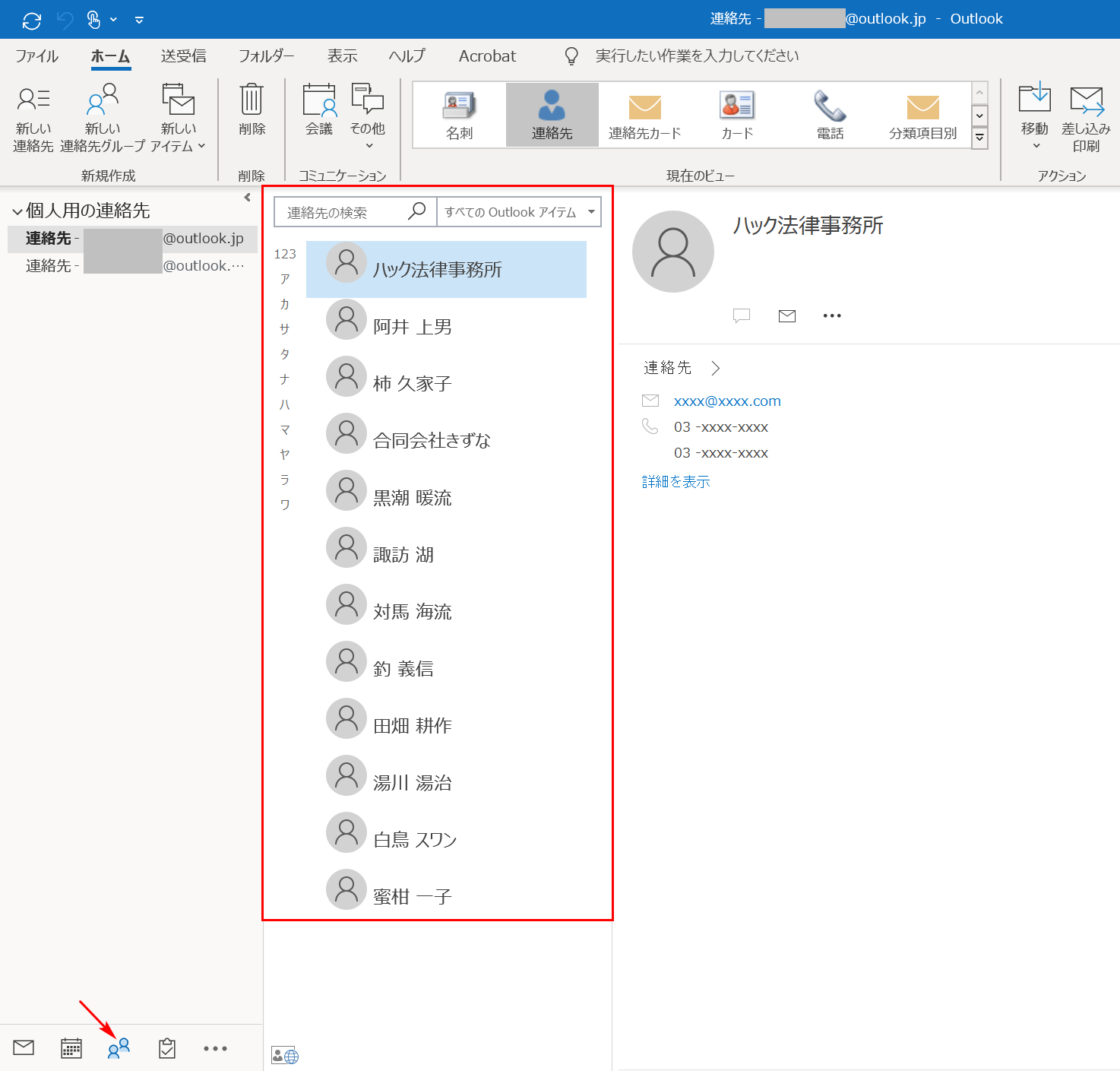Switch to the 表示 ribbon tab

point(341,55)
